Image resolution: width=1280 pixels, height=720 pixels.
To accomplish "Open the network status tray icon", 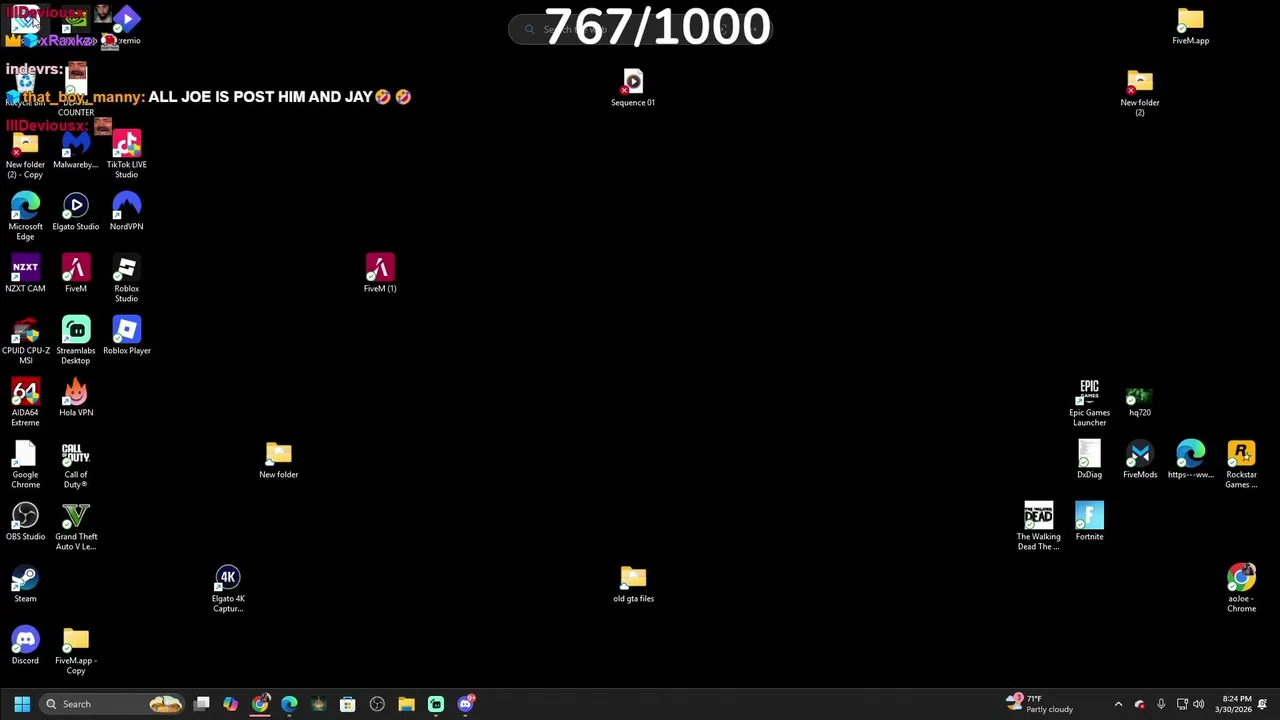I will tap(1182, 704).
